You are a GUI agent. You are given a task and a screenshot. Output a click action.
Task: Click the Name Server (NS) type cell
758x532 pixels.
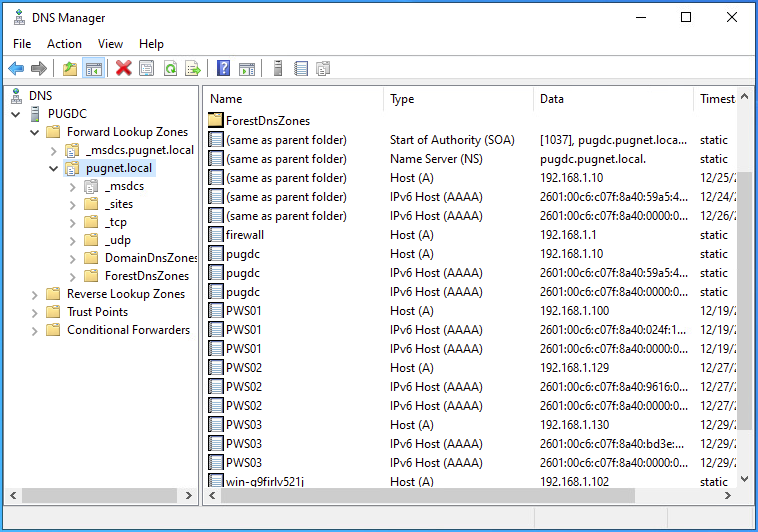[x=436, y=159]
